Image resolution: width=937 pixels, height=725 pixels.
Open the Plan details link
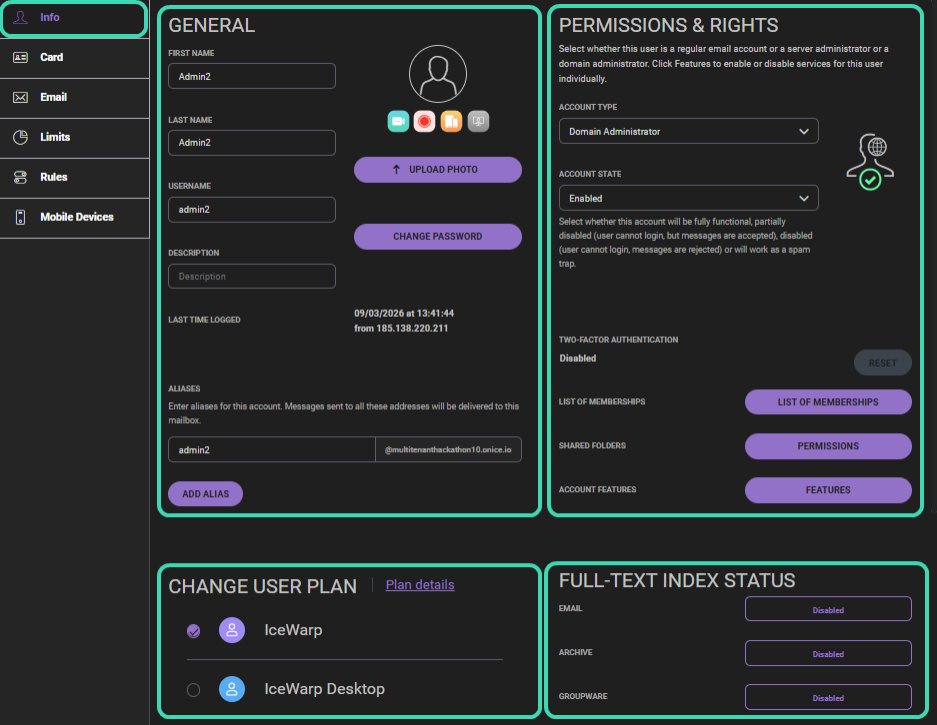pyautogui.click(x=419, y=585)
